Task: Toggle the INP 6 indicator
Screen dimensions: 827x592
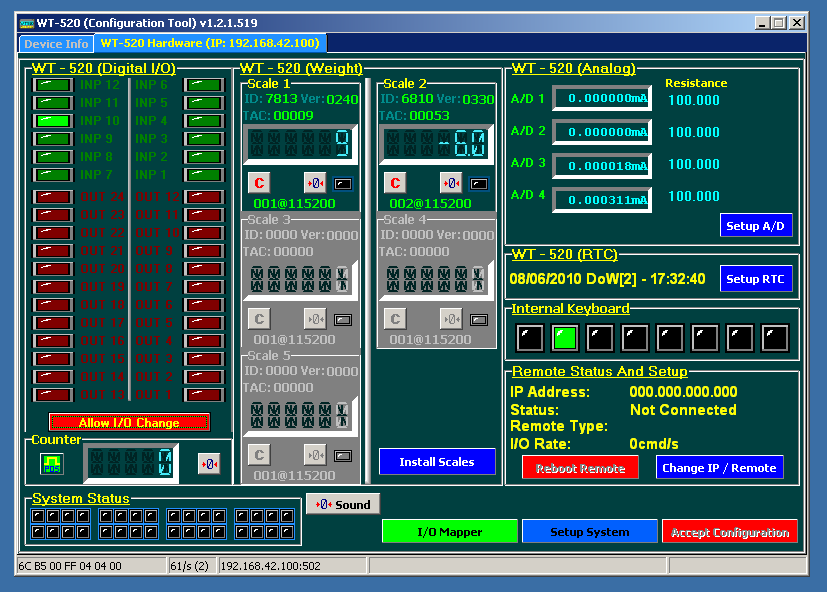Action: click(x=204, y=85)
